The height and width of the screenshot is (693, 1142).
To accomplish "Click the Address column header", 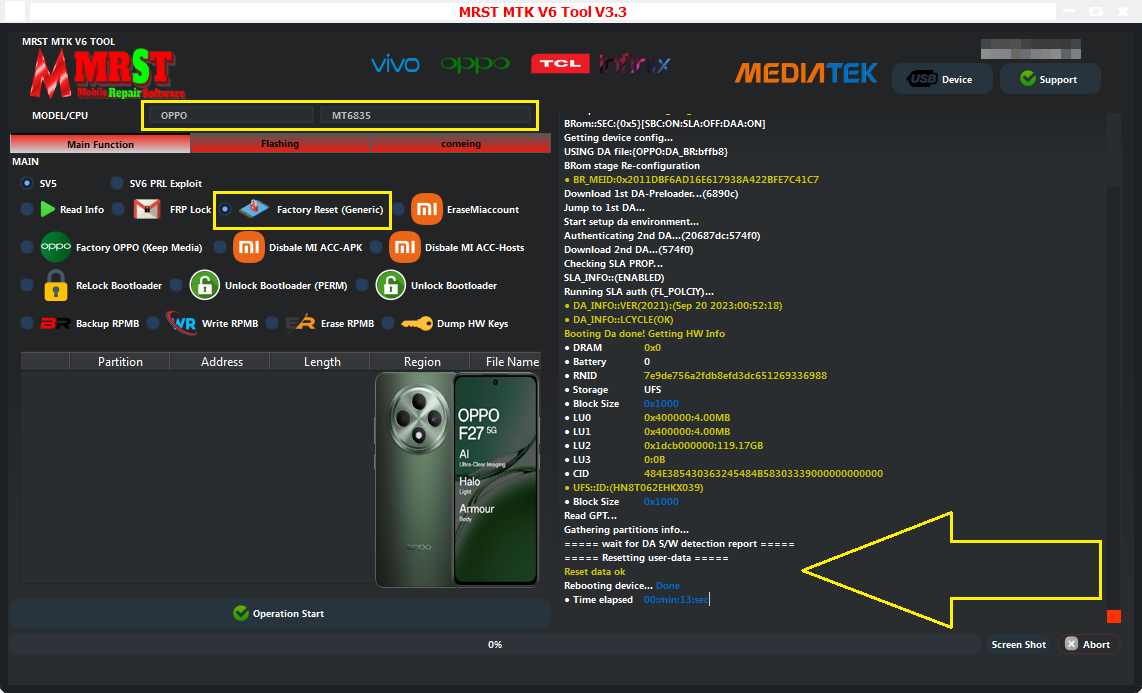I will [x=221, y=362].
